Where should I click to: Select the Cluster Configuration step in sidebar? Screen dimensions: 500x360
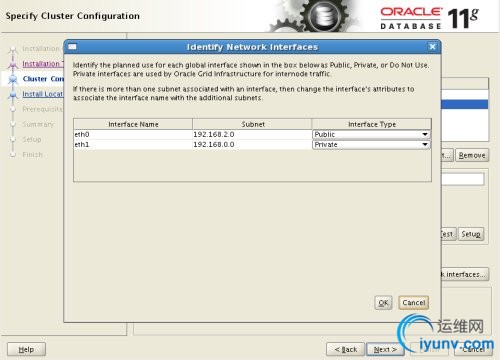coord(43,79)
